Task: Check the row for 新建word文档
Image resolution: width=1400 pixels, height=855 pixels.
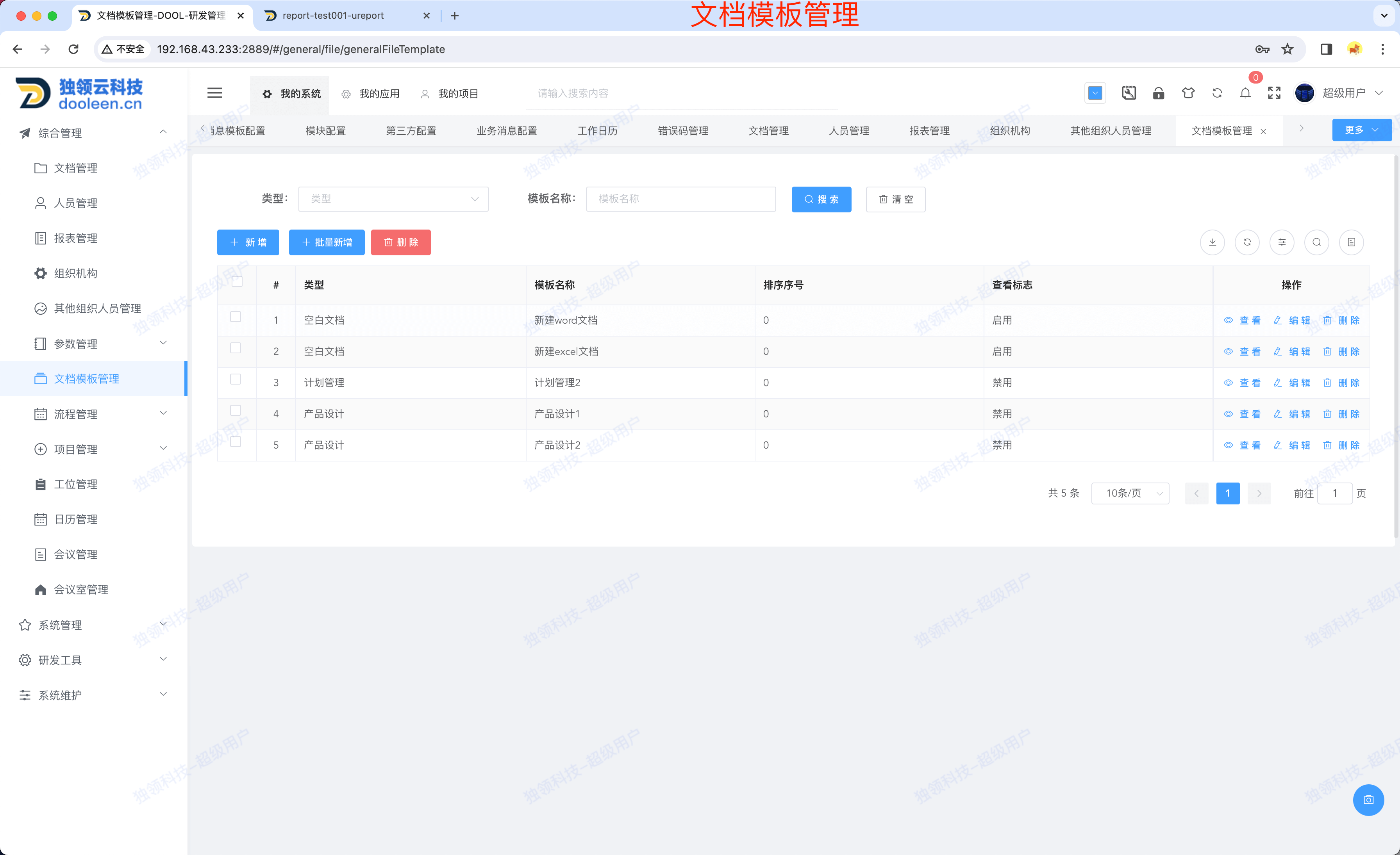Action: tap(236, 317)
